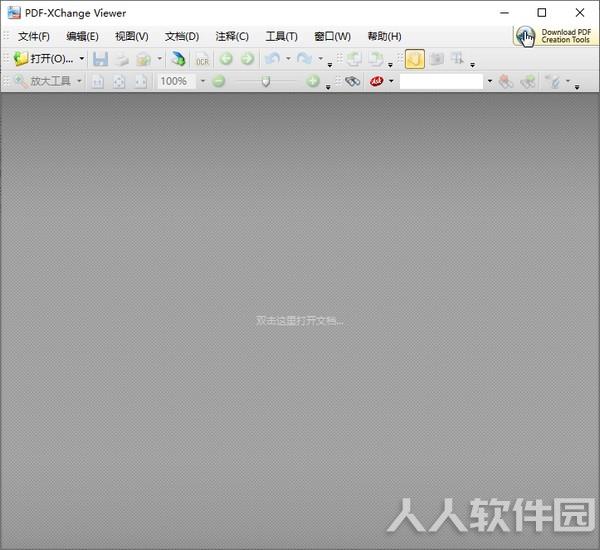
Task: Open the 编辑(E) menu
Action: [x=82, y=37]
